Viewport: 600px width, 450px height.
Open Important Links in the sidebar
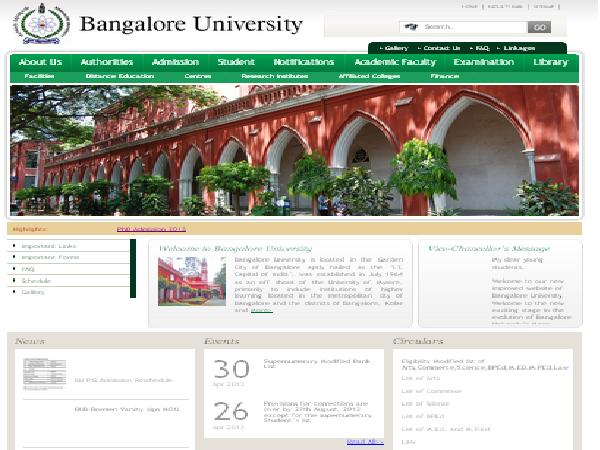pyautogui.click(x=48, y=245)
